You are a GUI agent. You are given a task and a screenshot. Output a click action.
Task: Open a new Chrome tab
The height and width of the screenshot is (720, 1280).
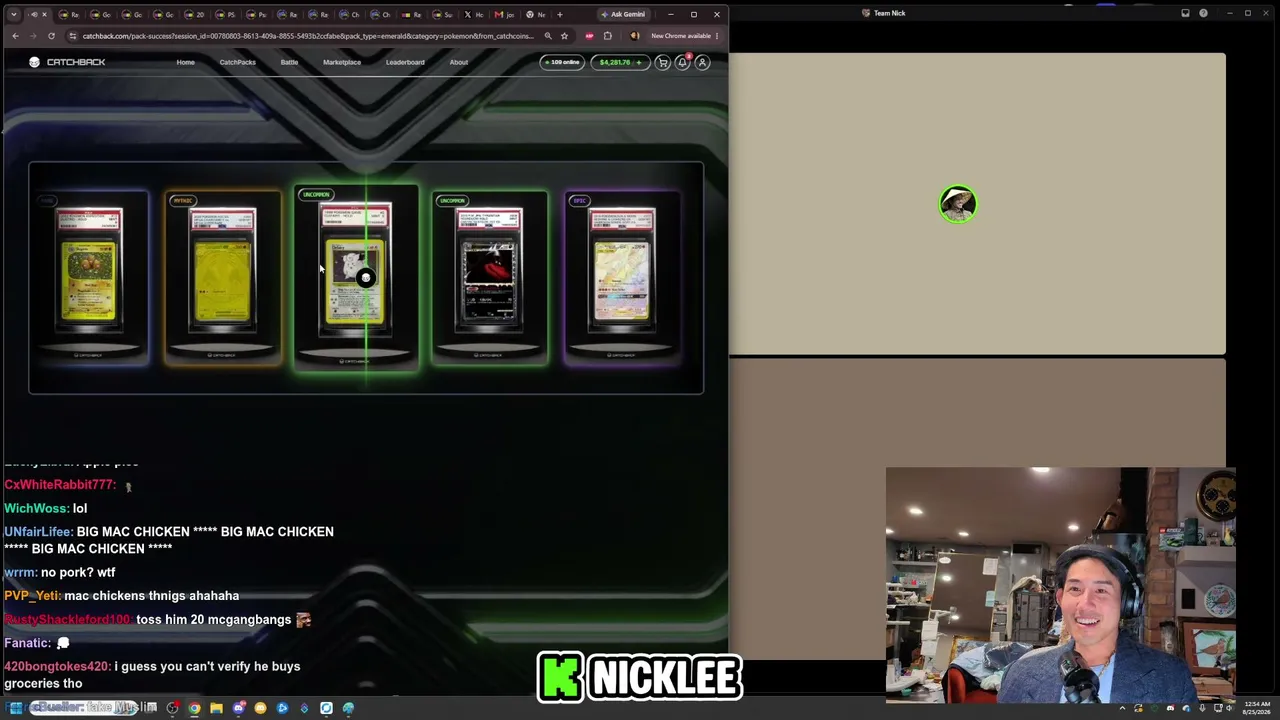(x=559, y=14)
